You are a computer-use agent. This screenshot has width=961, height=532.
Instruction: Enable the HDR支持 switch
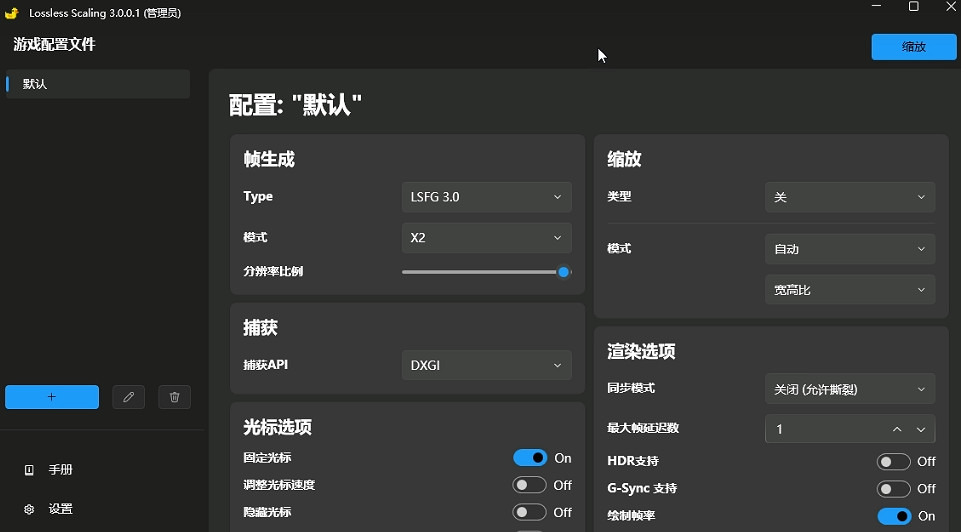click(894, 462)
